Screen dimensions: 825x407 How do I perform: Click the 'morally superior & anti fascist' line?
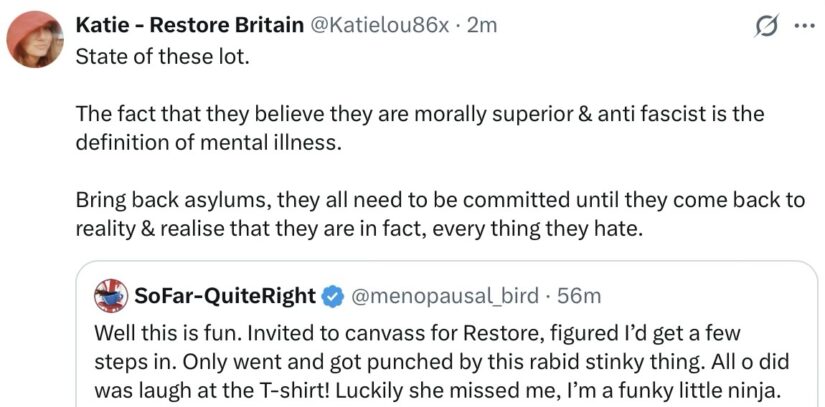coord(419,114)
